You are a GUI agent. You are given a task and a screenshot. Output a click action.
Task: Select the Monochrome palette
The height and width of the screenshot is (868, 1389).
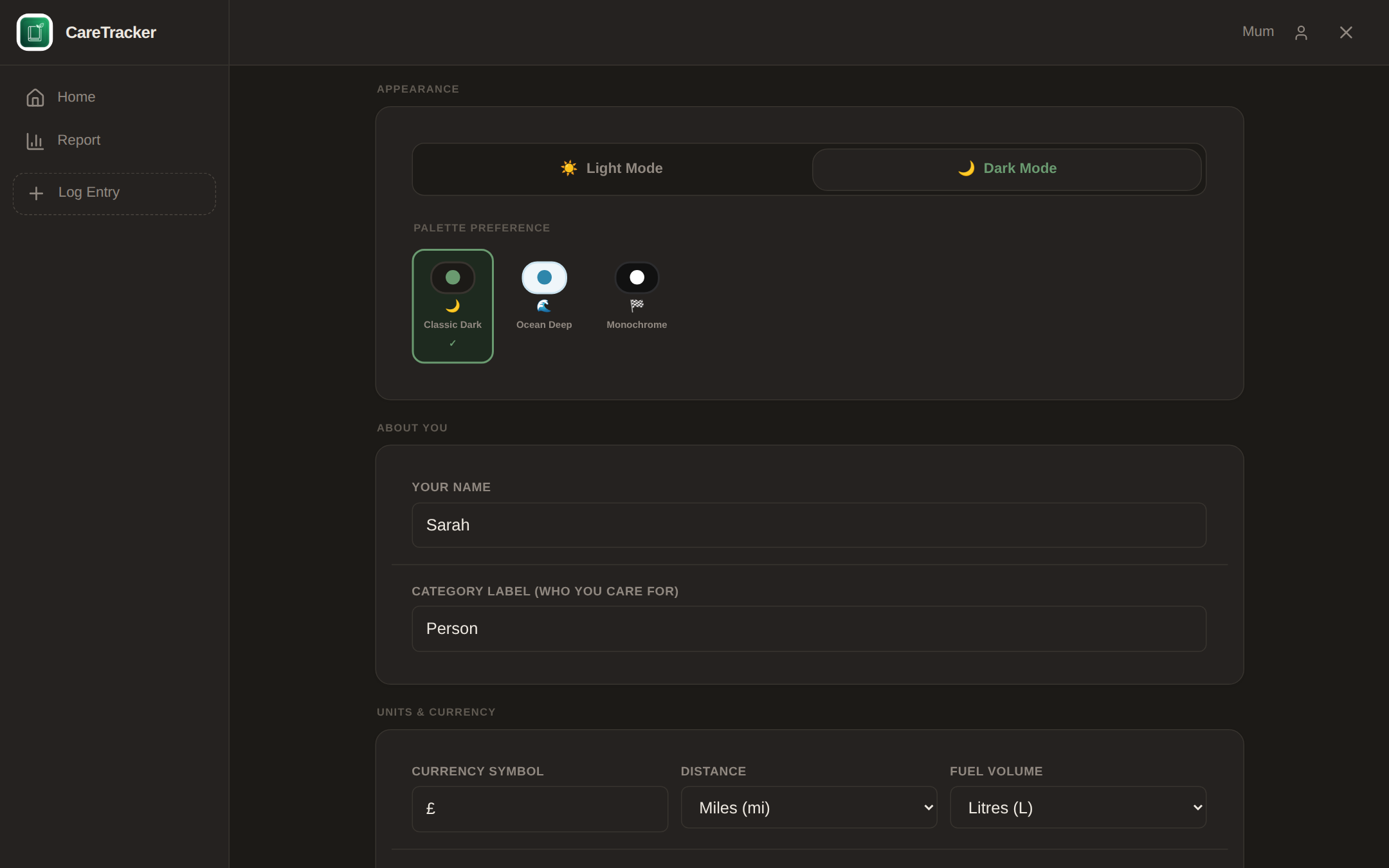pos(637,306)
